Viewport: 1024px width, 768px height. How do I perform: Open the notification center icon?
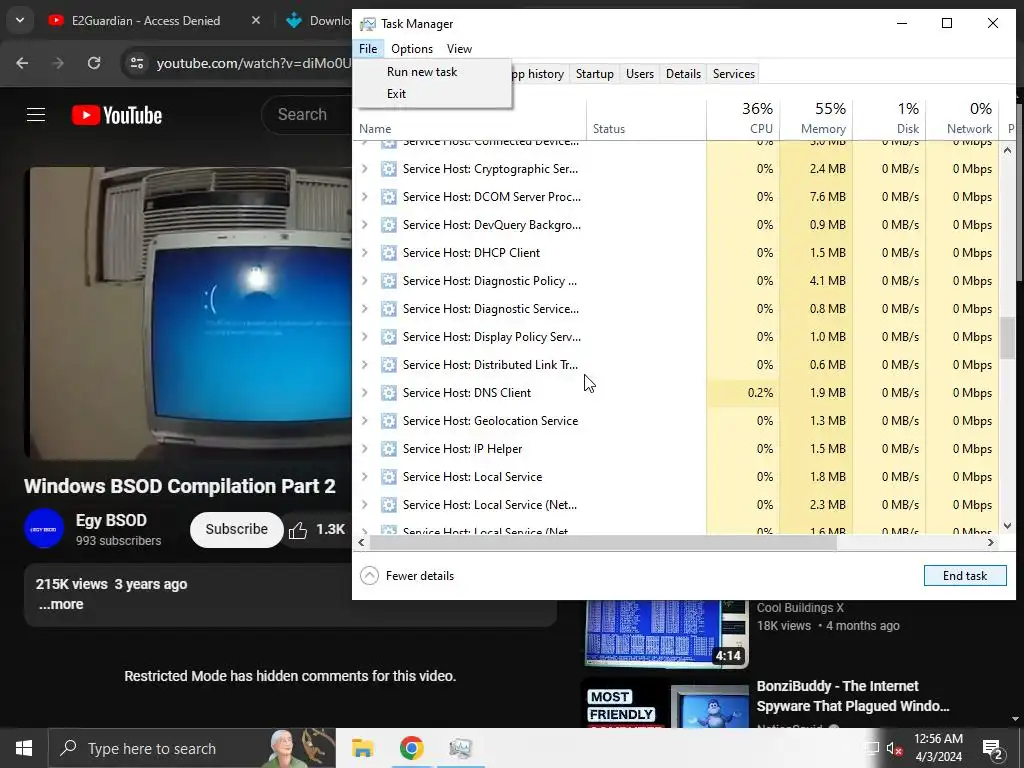tap(993, 749)
